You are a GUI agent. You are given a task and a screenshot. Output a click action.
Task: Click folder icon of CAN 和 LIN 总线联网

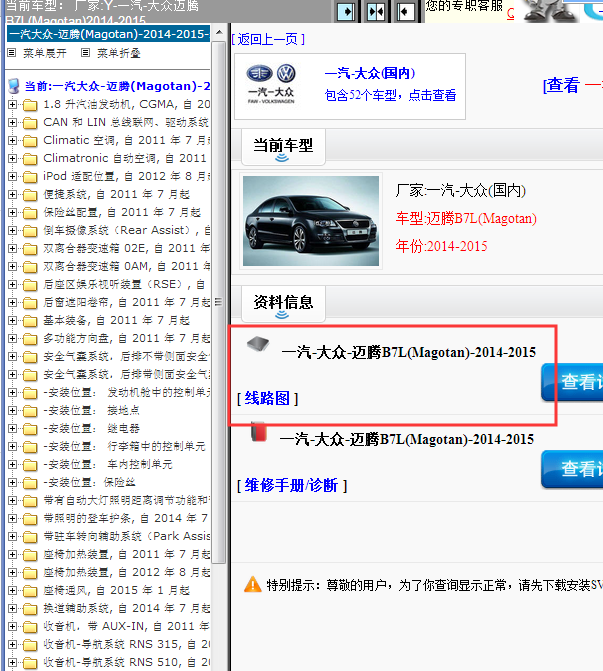(x=30, y=123)
